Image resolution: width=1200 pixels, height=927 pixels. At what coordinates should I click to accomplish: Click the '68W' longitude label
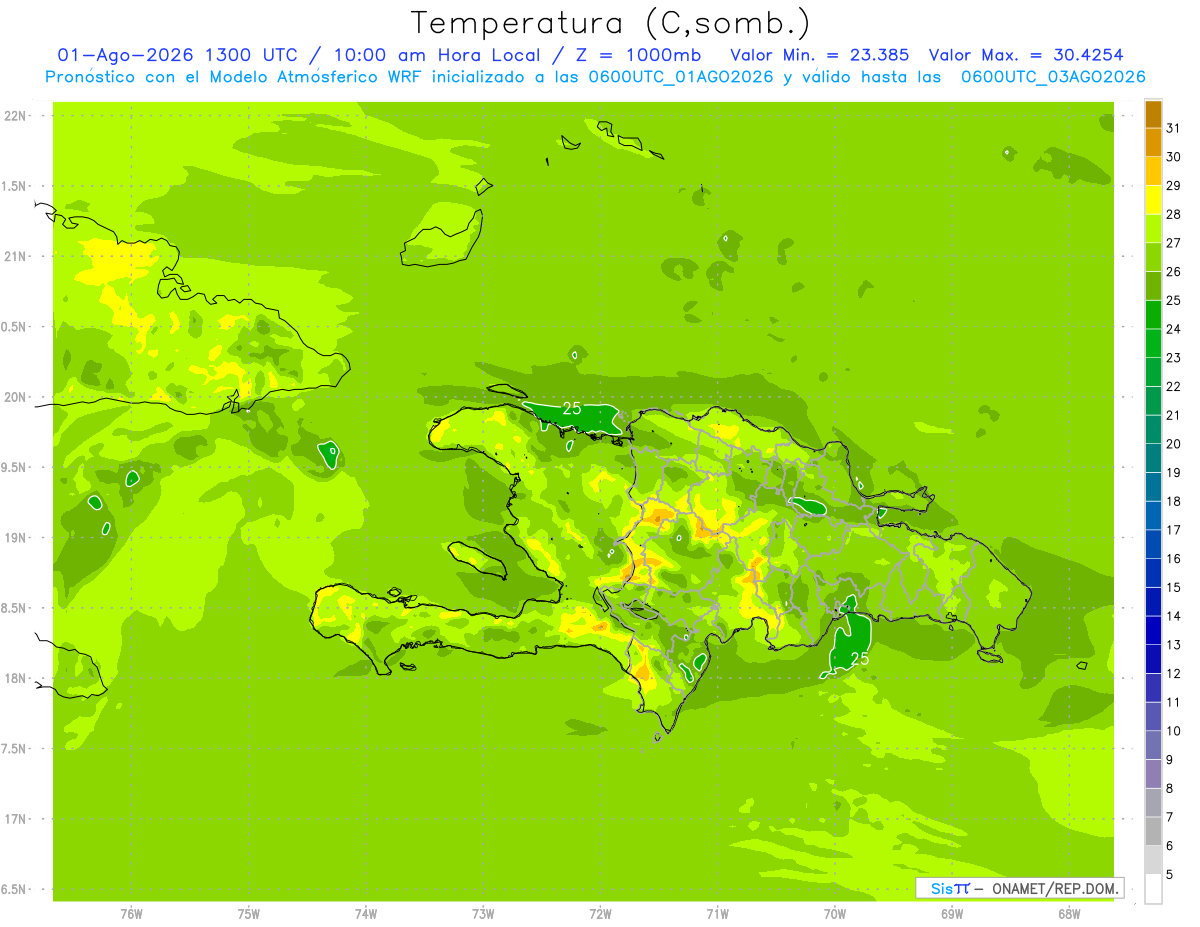1069,914
